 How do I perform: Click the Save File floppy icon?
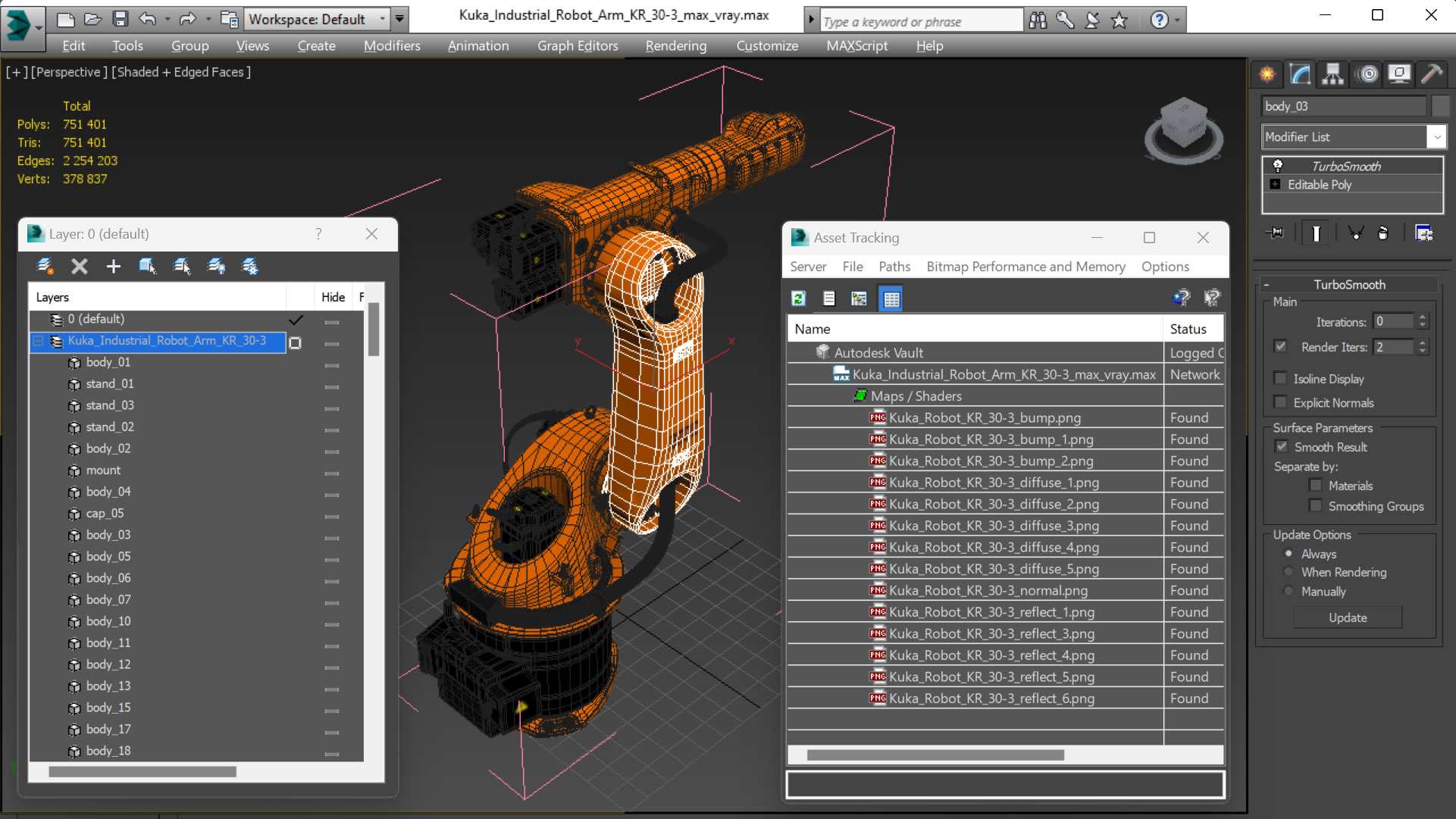click(x=120, y=19)
